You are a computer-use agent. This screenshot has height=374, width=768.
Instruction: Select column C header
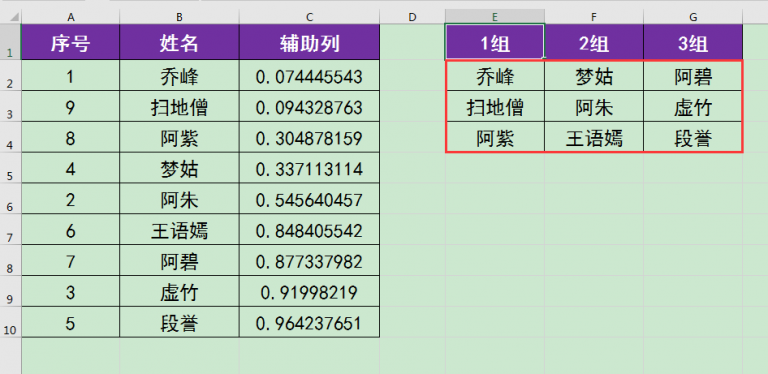pos(310,17)
